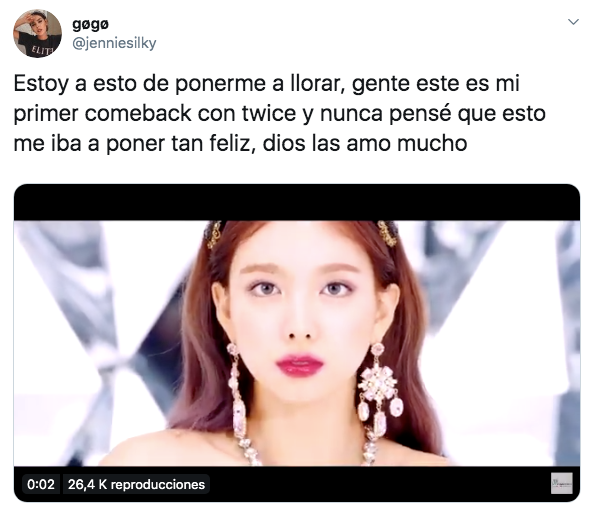Click the gold hair clip in the video
This screenshot has width=595, height=511.
click(387, 233)
